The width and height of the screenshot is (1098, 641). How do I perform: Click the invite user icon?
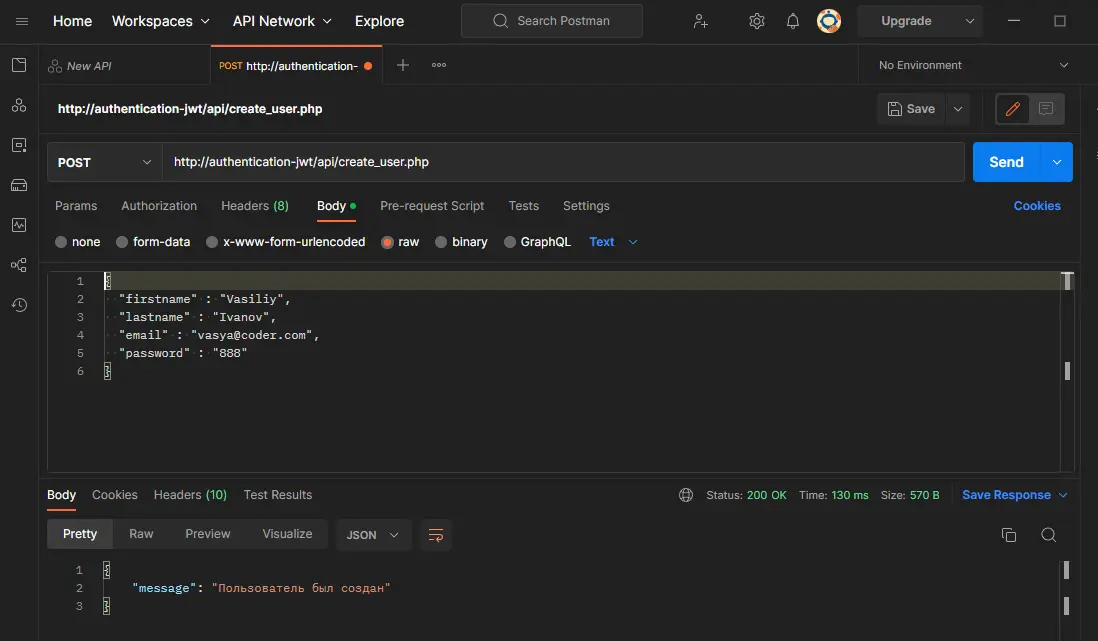tap(700, 21)
